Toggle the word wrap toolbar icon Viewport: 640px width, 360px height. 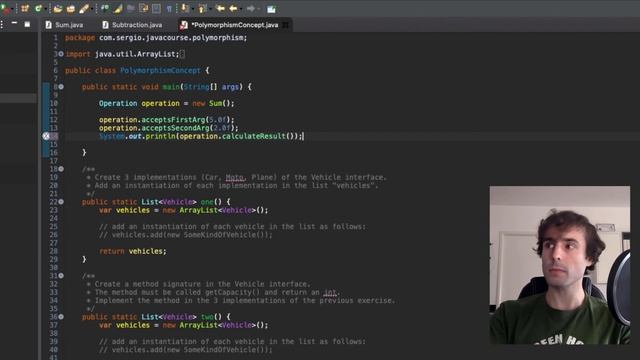point(105,8)
